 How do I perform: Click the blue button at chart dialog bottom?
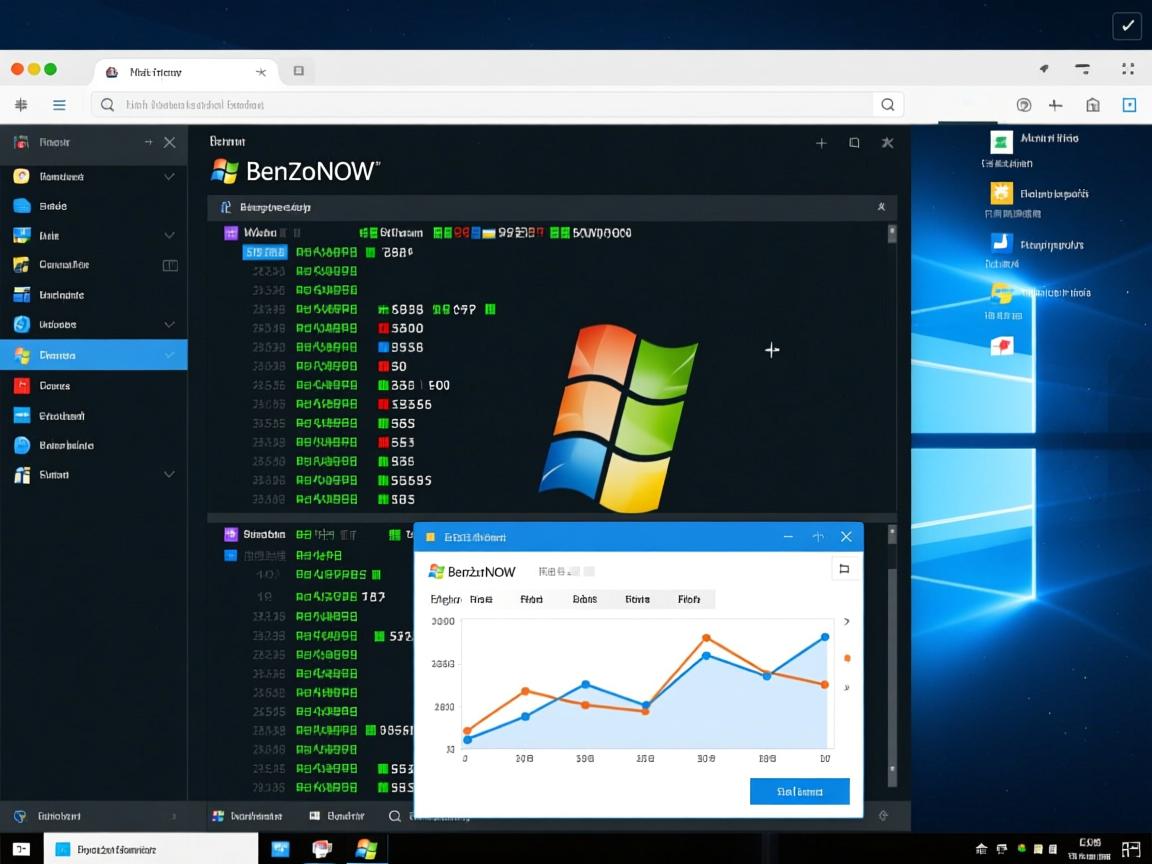pos(799,792)
